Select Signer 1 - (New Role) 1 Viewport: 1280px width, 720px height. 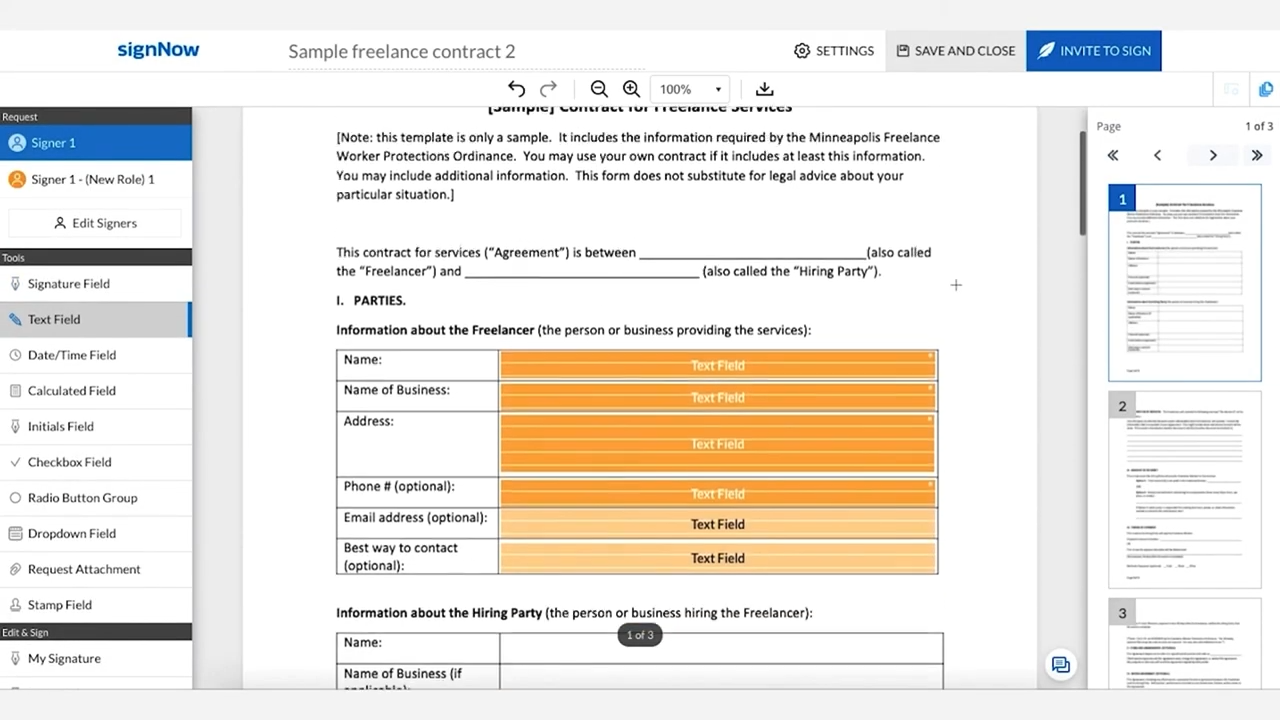coord(96,179)
